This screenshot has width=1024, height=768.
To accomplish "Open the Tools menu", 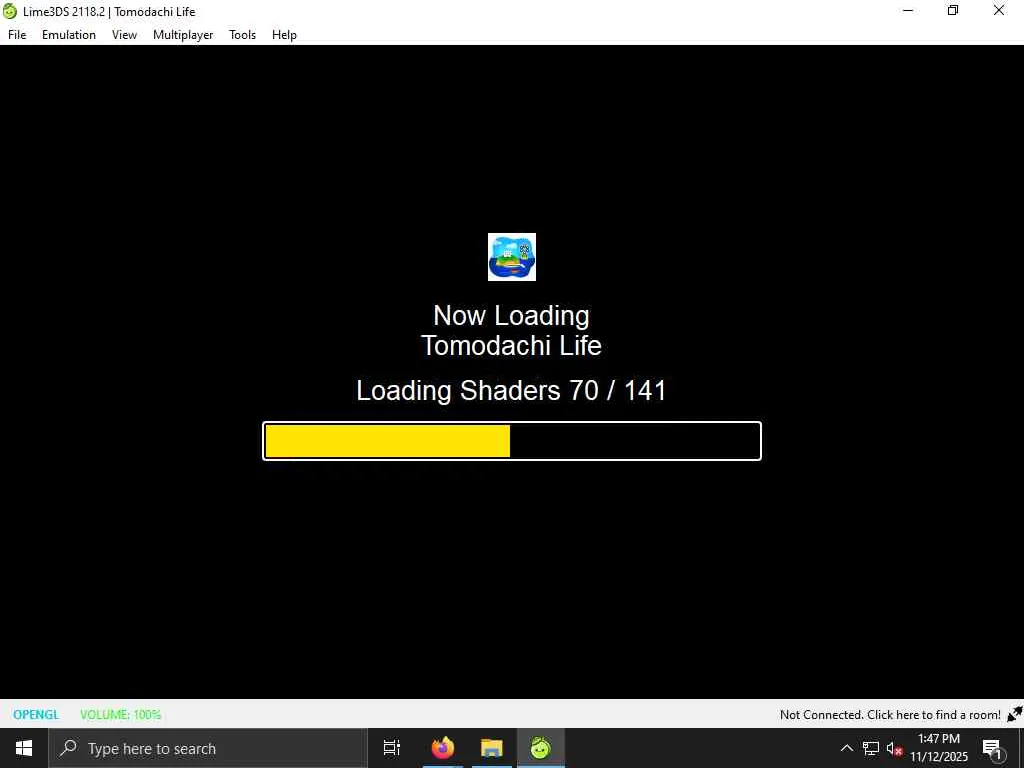I will (242, 35).
